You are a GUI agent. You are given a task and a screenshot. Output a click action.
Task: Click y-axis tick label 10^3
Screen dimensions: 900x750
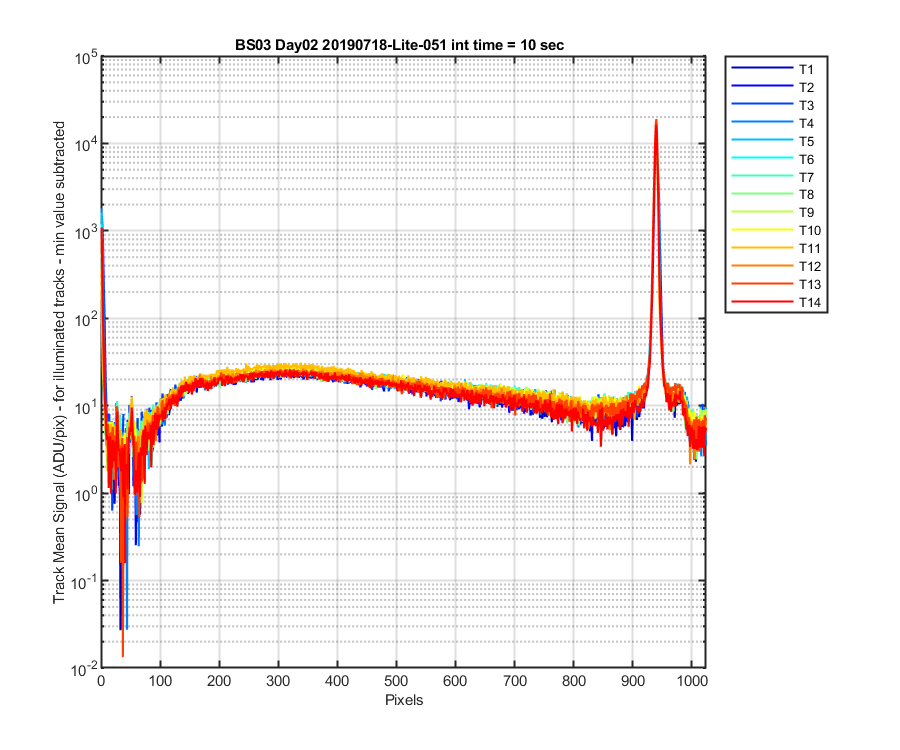pyautogui.click(x=86, y=232)
